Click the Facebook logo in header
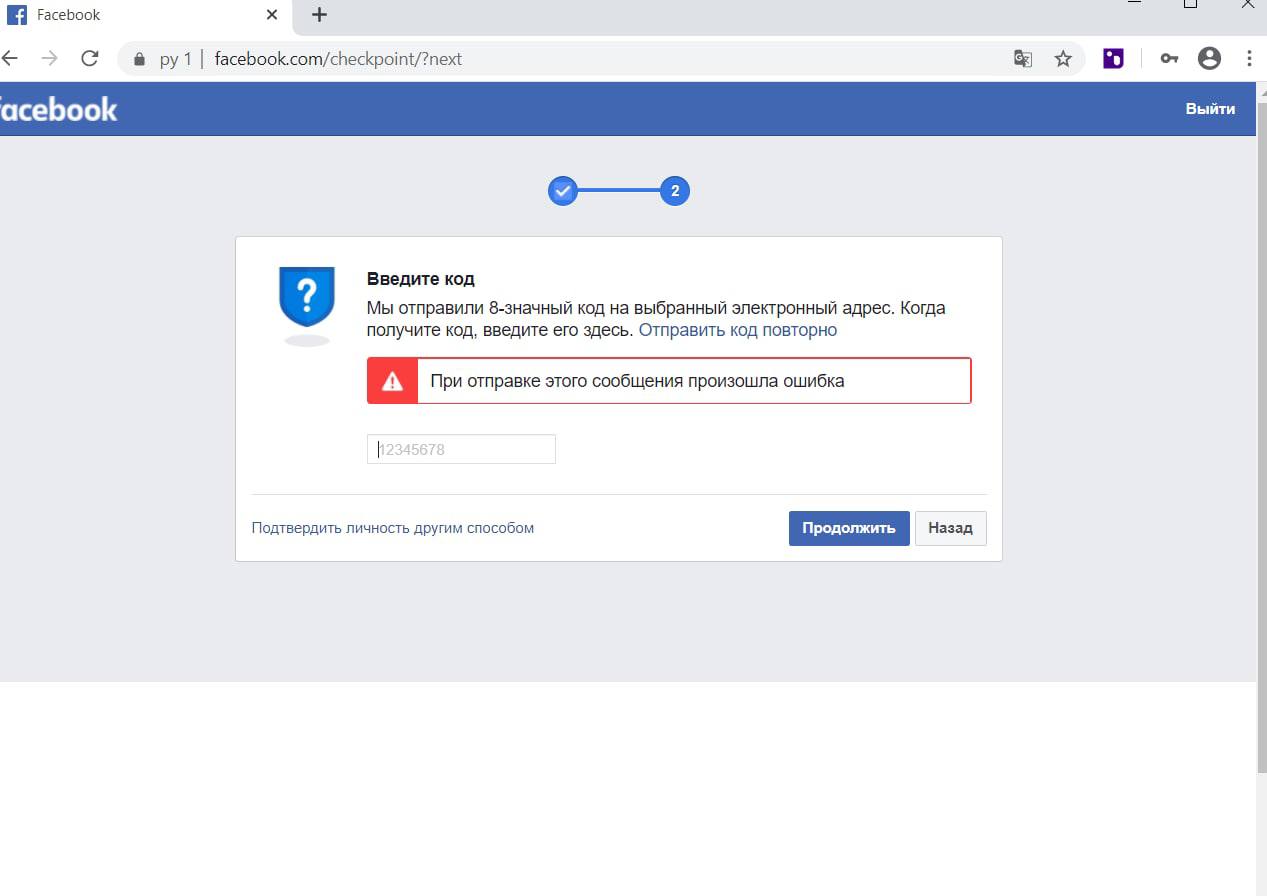 coord(58,109)
